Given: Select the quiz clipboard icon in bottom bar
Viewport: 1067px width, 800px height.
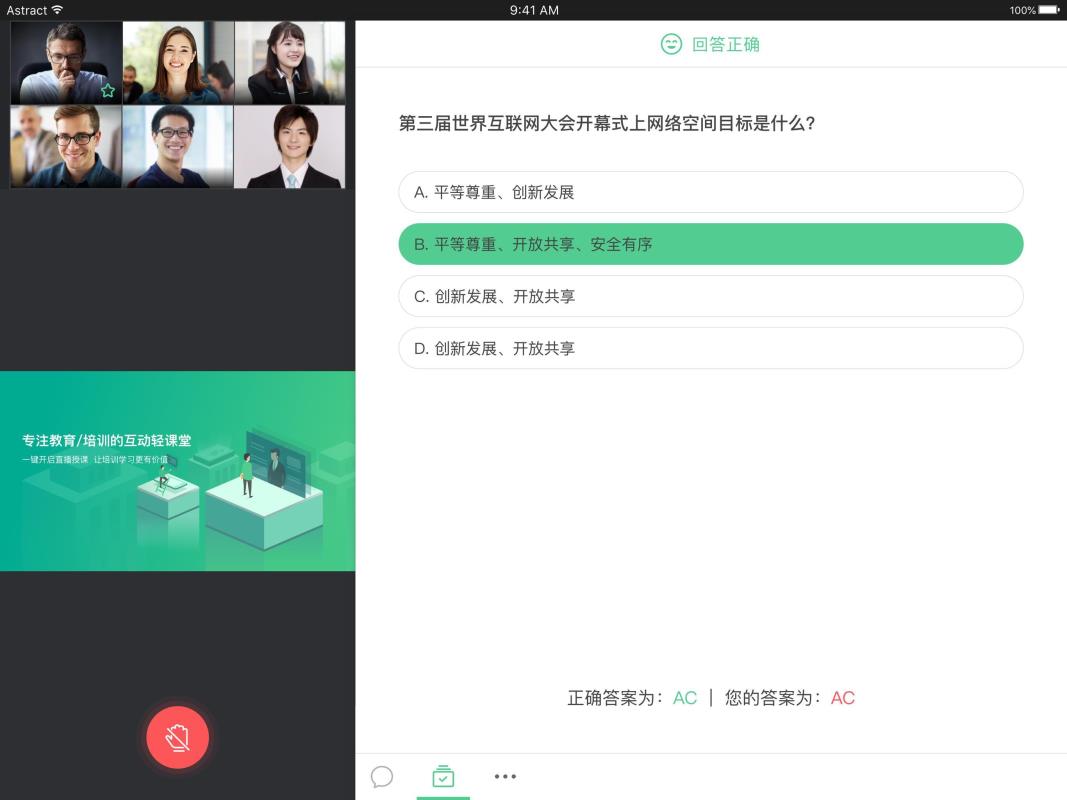Looking at the screenshot, I should click(443, 776).
